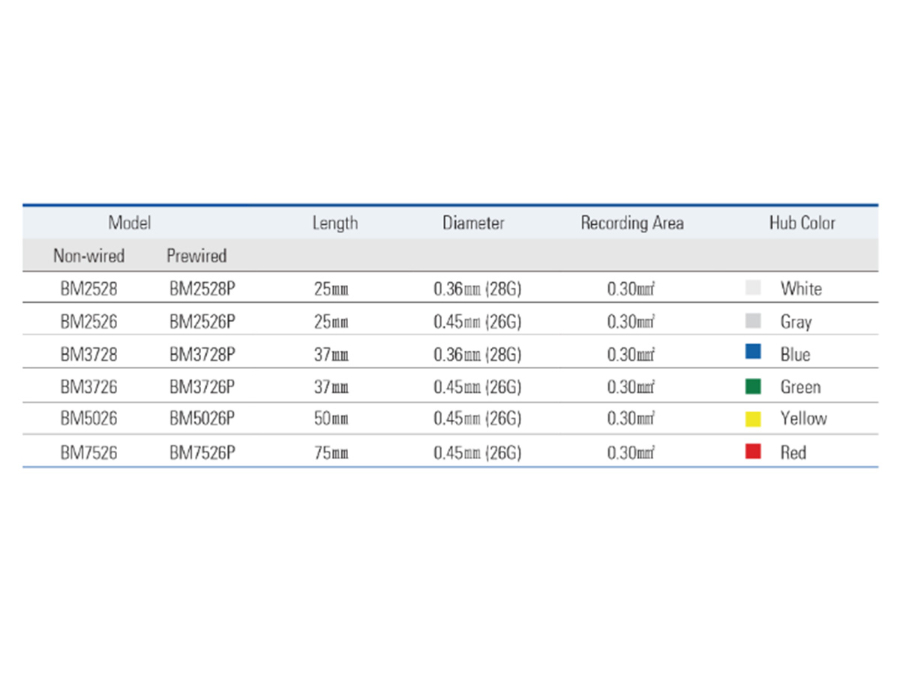Click the 0.30 recording area in BM2528 row
The image size is (900, 675).
coord(631,288)
